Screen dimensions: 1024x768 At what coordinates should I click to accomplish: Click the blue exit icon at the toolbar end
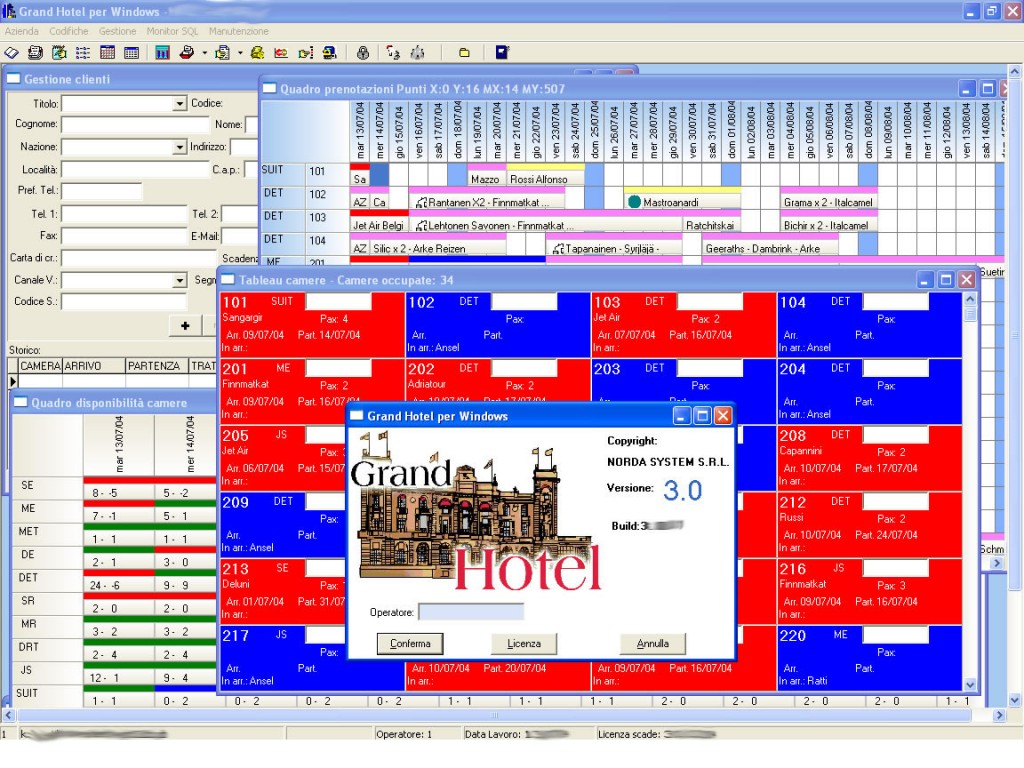point(501,52)
